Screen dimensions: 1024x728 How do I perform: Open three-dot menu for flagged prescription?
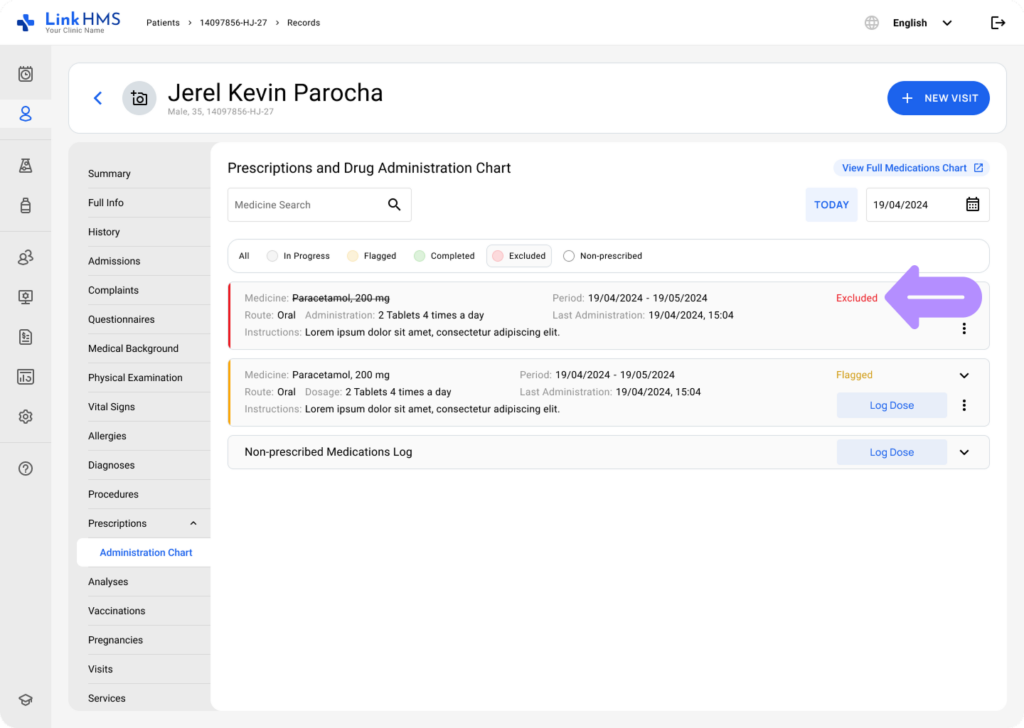(x=964, y=405)
